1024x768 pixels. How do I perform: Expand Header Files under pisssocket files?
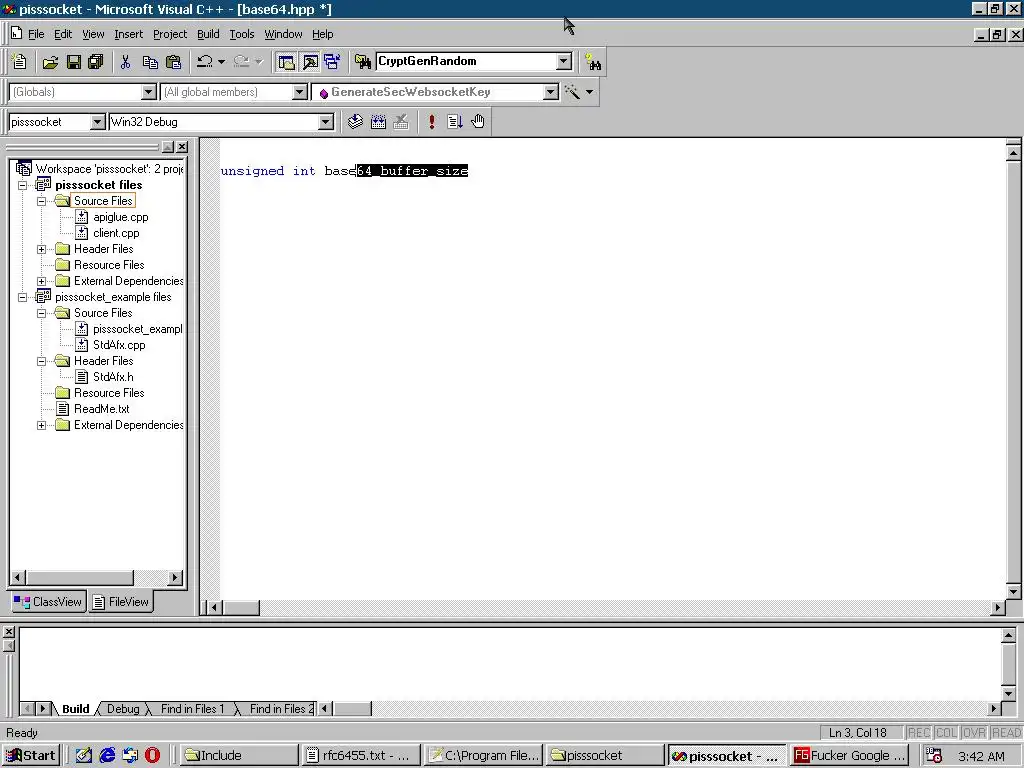tap(41, 249)
